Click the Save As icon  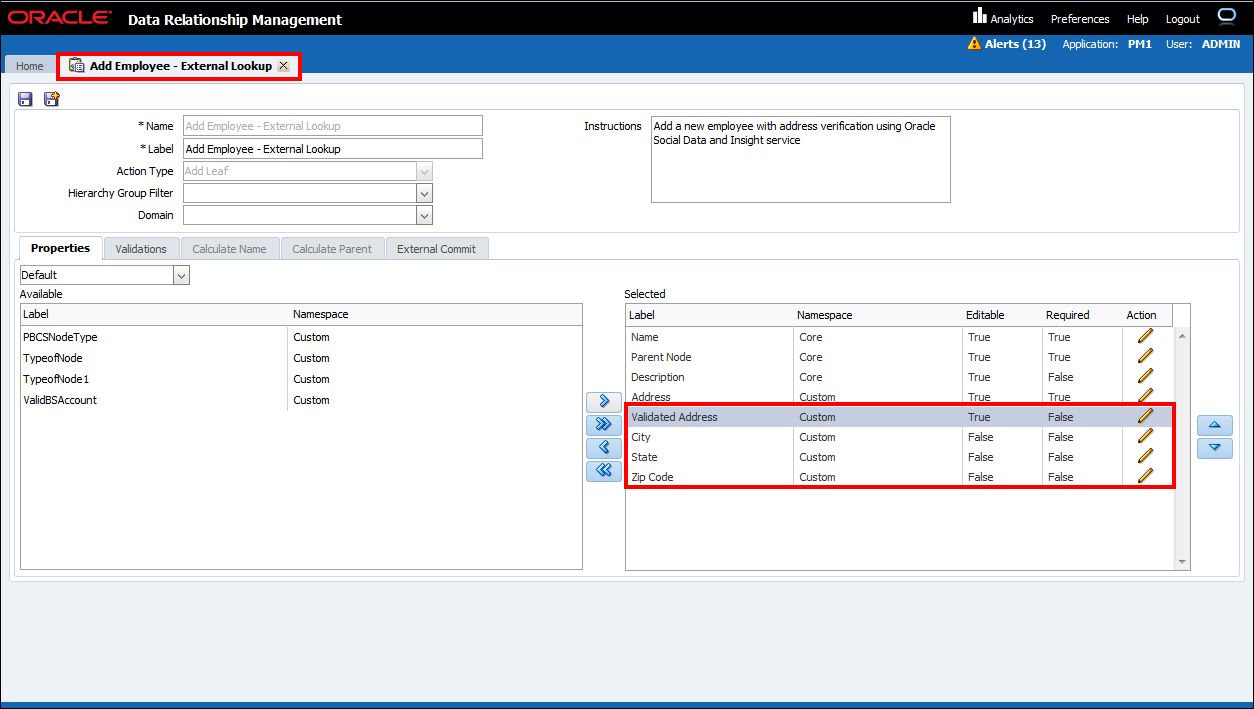pyautogui.click(x=51, y=99)
